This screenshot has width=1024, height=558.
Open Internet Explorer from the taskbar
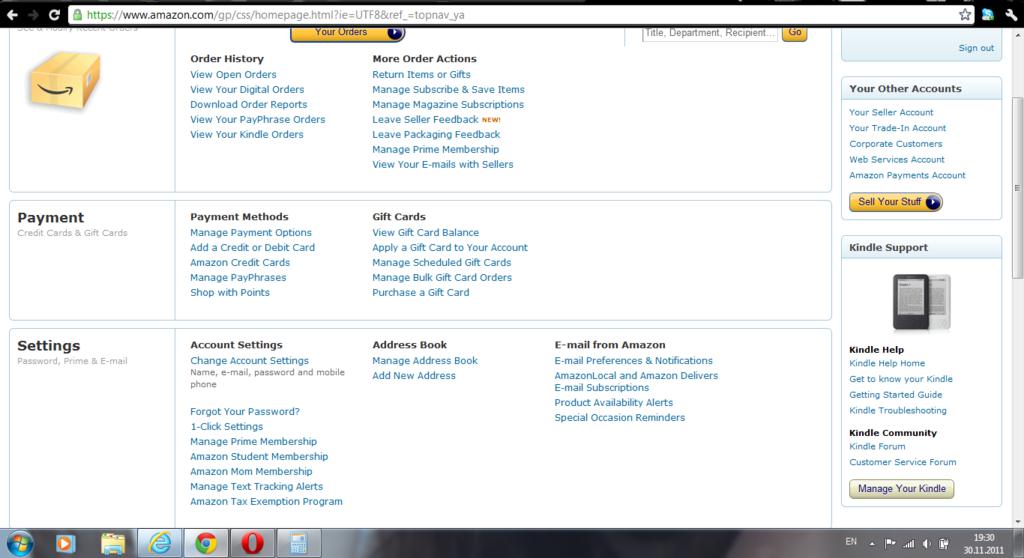click(160, 543)
